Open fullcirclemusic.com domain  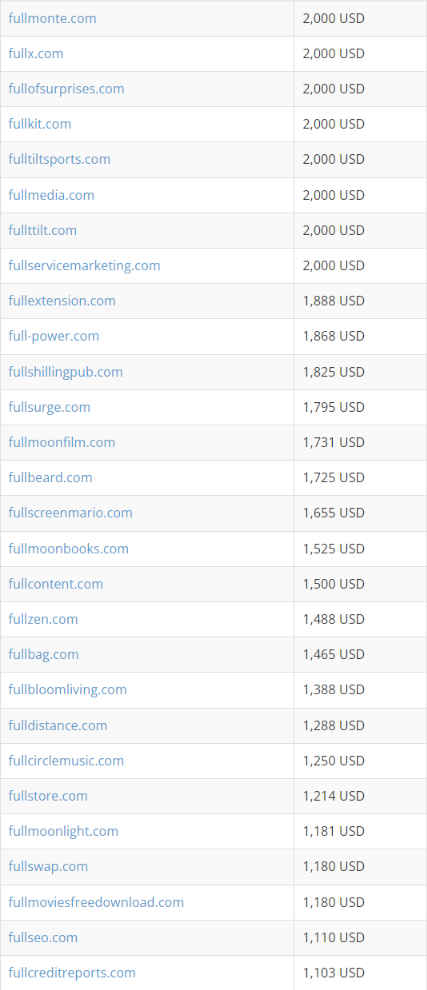[66, 761]
